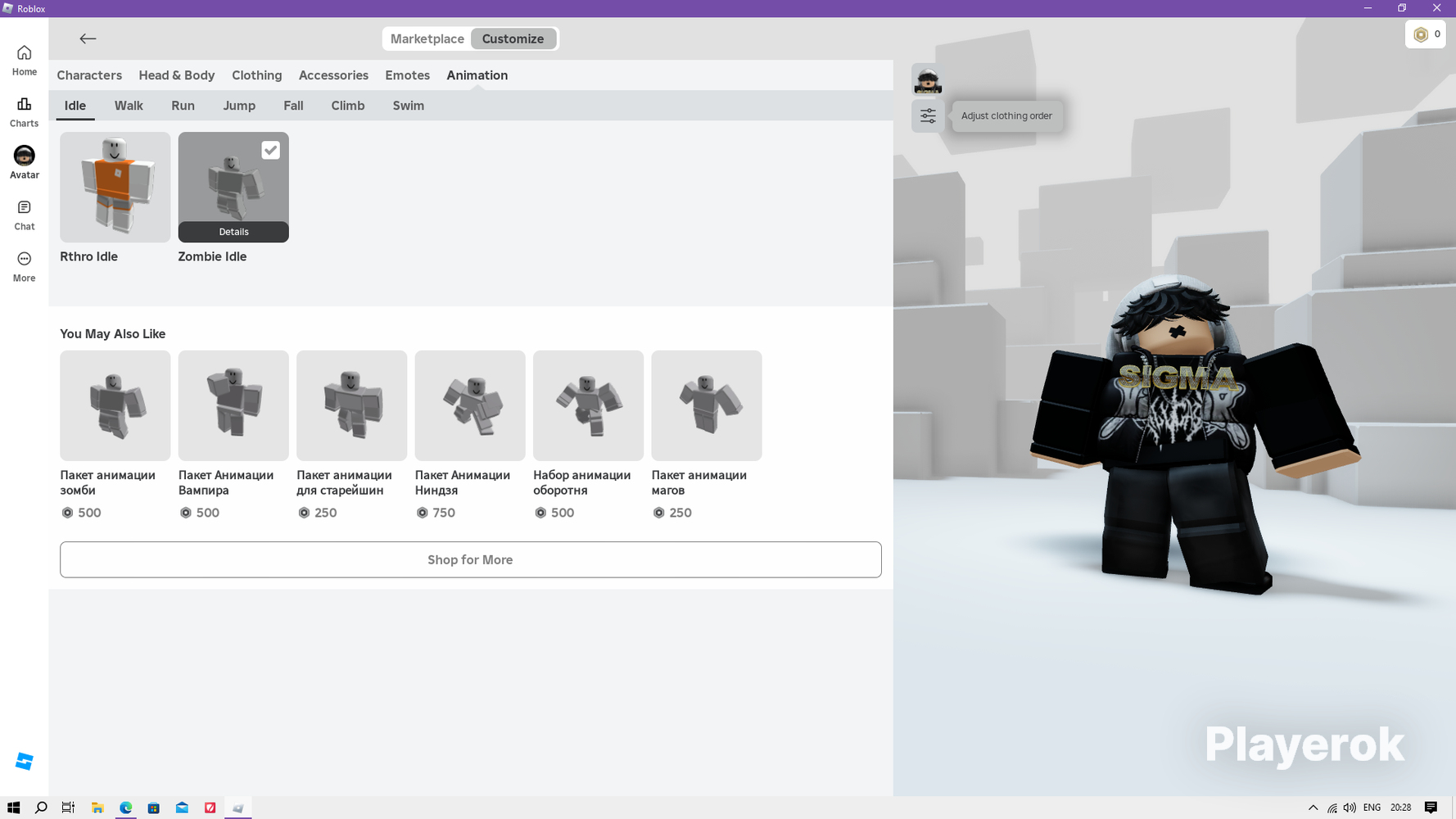Open the Charts section in sidebar
The image size is (1456, 819).
pyautogui.click(x=24, y=112)
